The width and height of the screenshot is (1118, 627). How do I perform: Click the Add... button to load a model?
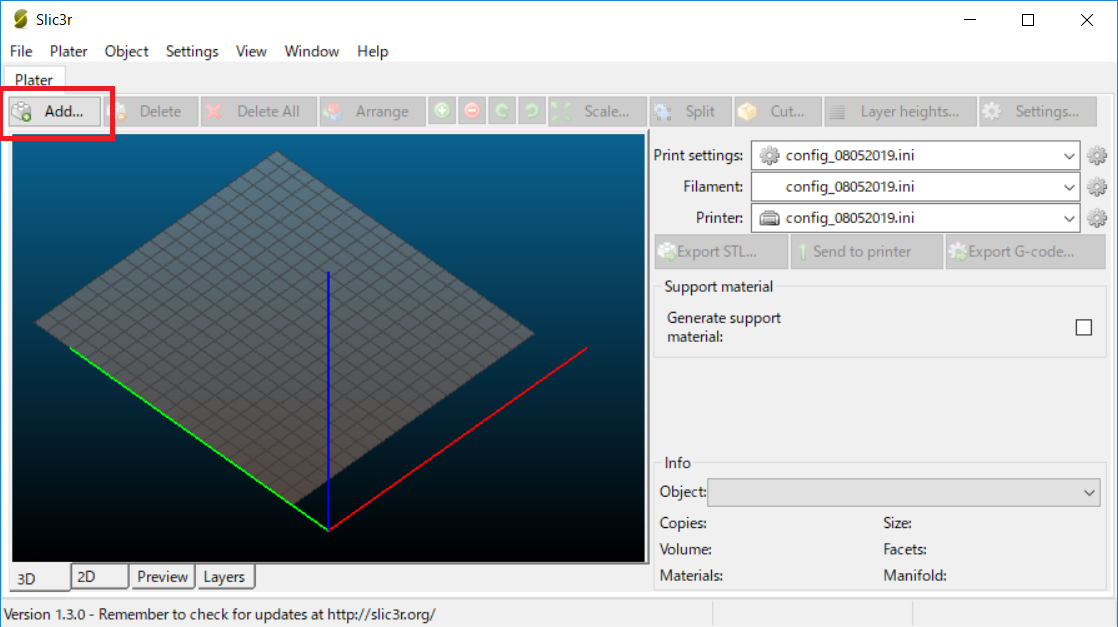(x=55, y=111)
